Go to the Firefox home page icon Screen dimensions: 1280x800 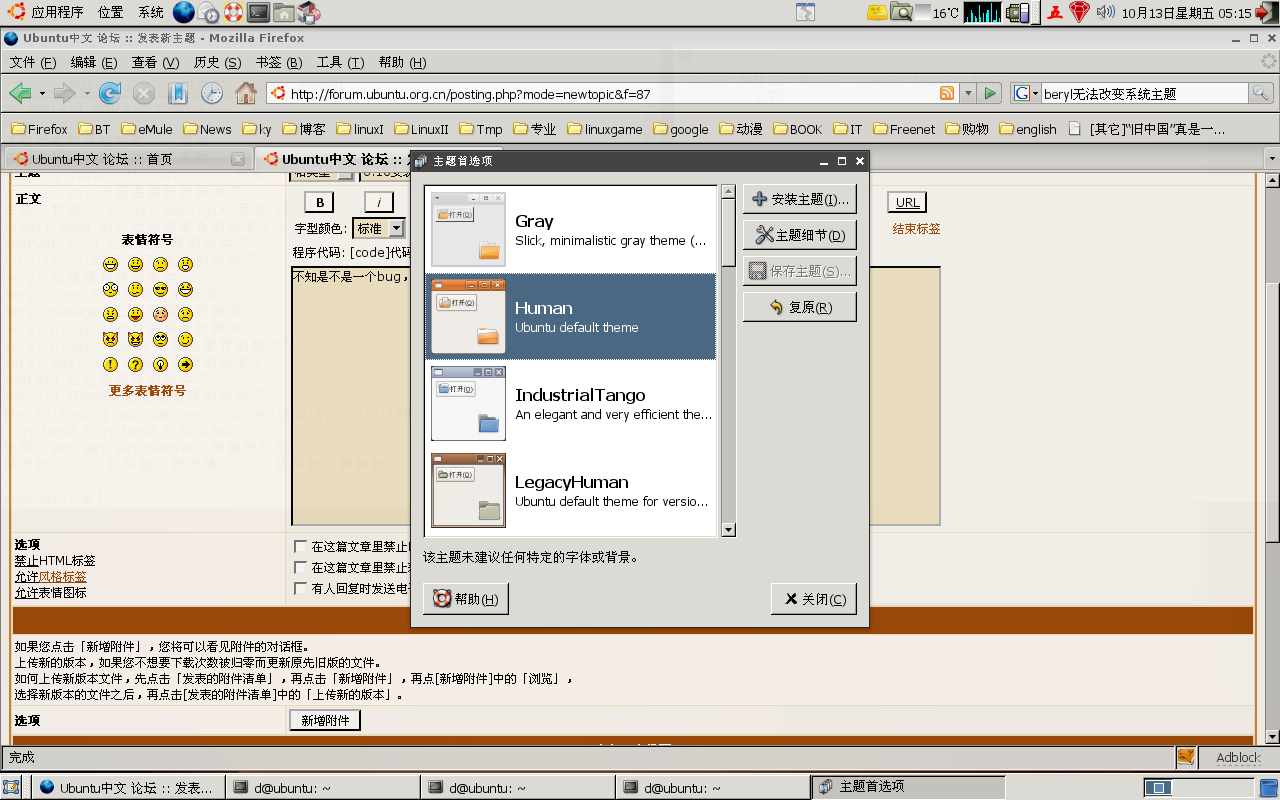click(x=246, y=93)
